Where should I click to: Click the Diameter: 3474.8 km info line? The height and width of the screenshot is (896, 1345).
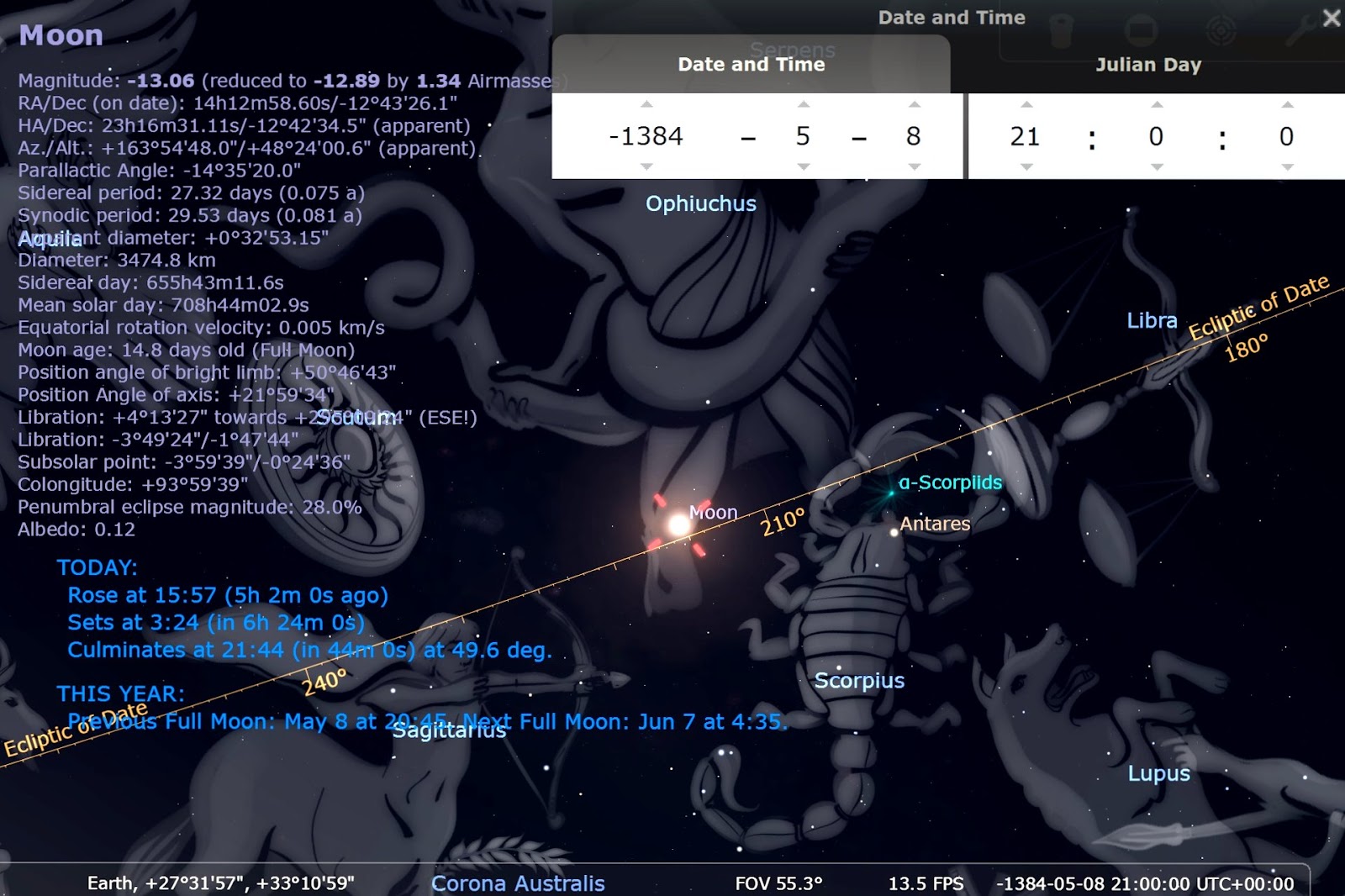click(x=117, y=260)
